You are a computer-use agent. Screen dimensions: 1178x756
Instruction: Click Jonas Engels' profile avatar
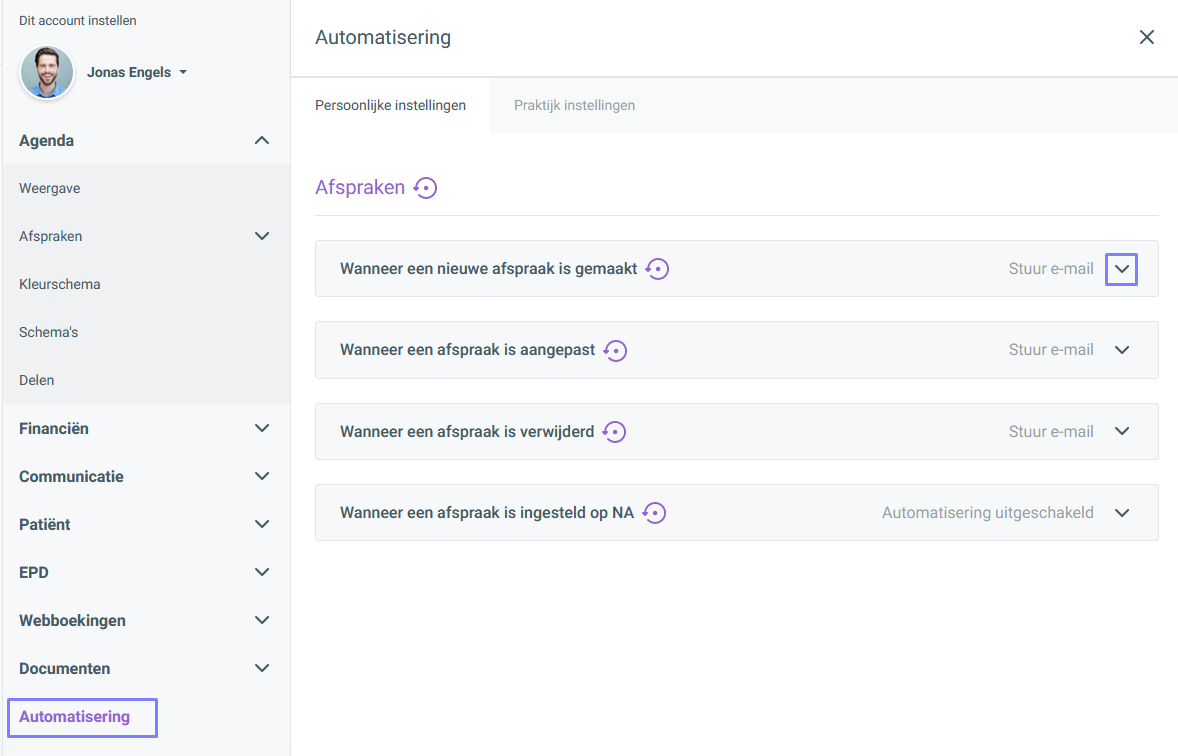pyautogui.click(x=47, y=72)
